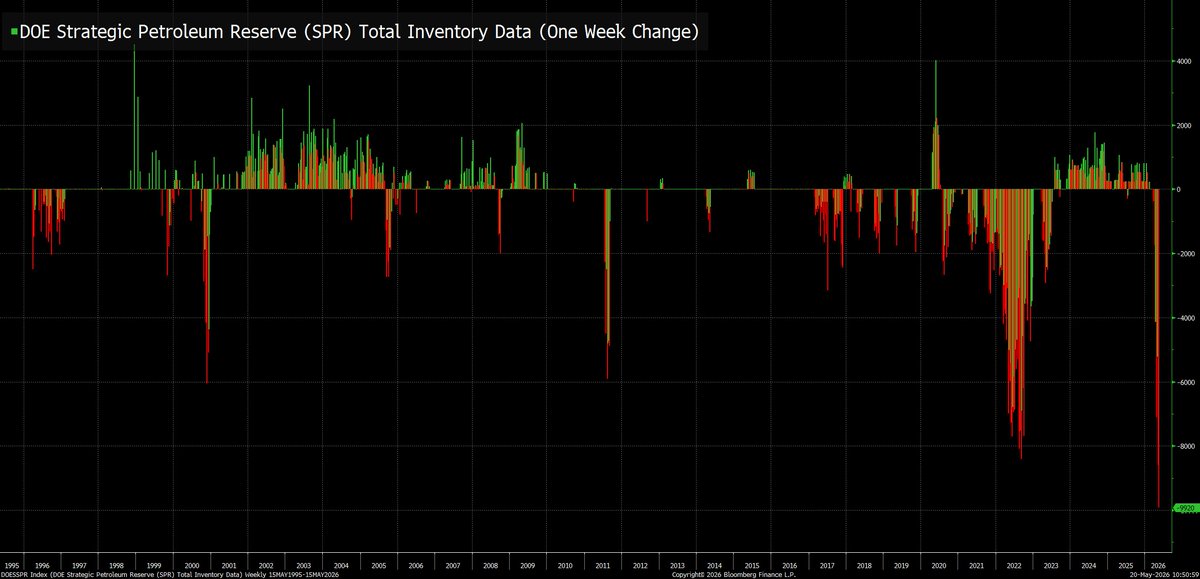The width and height of the screenshot is (1200, 579).
Task: Click the 1999 year label on x-axis
Action: 154,565
